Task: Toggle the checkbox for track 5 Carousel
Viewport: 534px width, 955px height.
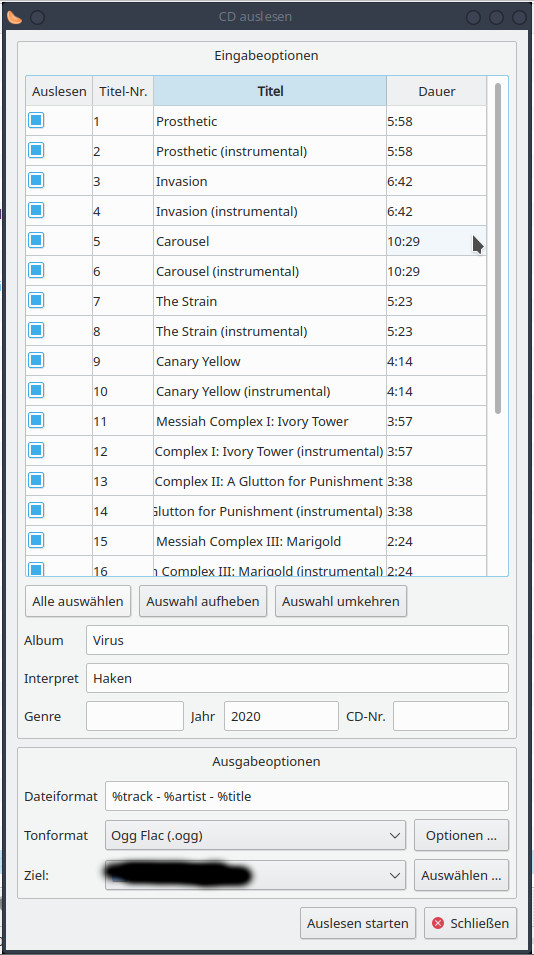Action: tap(36, 240)
